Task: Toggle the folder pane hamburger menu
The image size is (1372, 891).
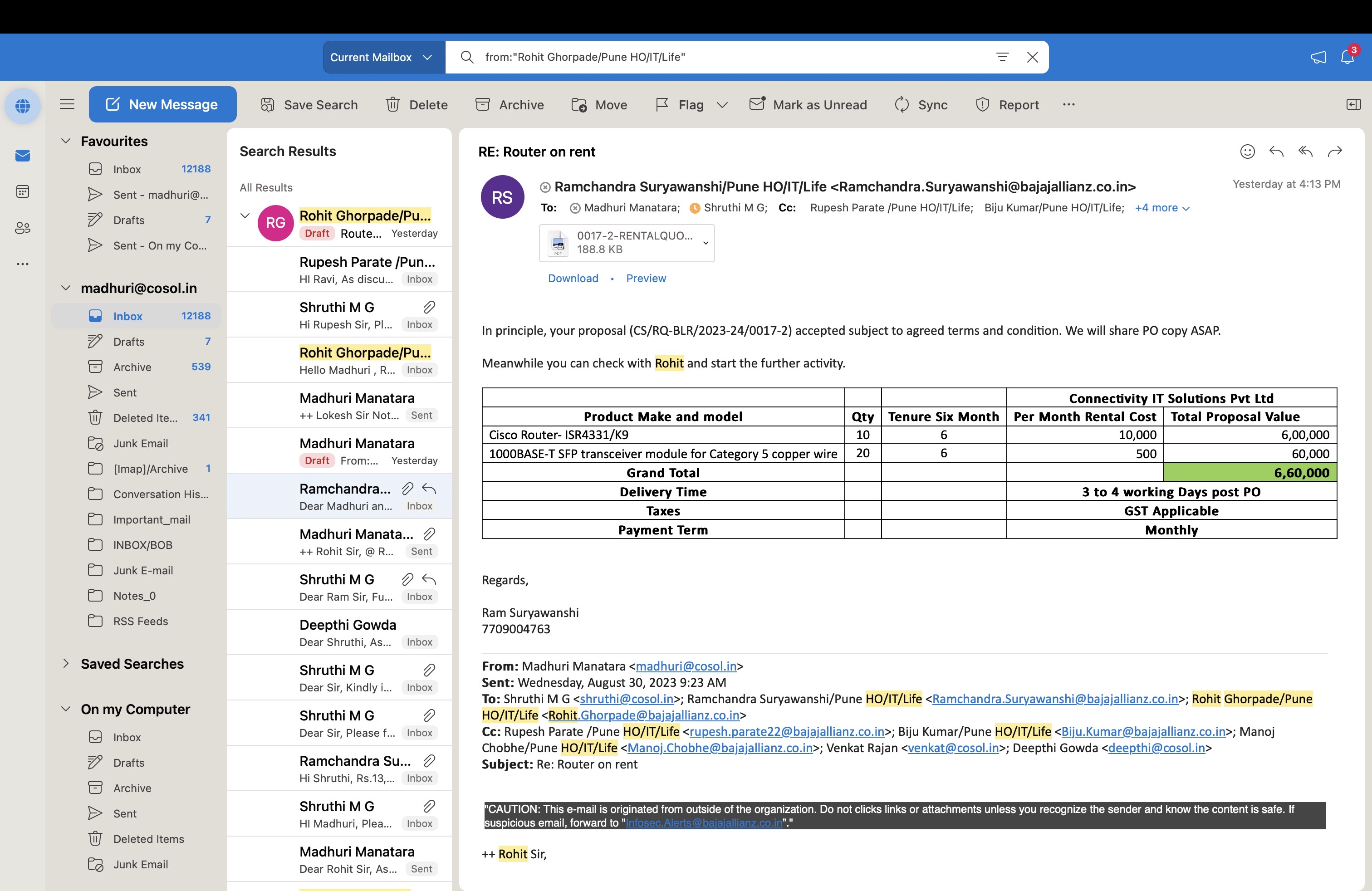Action: (x=67, y=104)
